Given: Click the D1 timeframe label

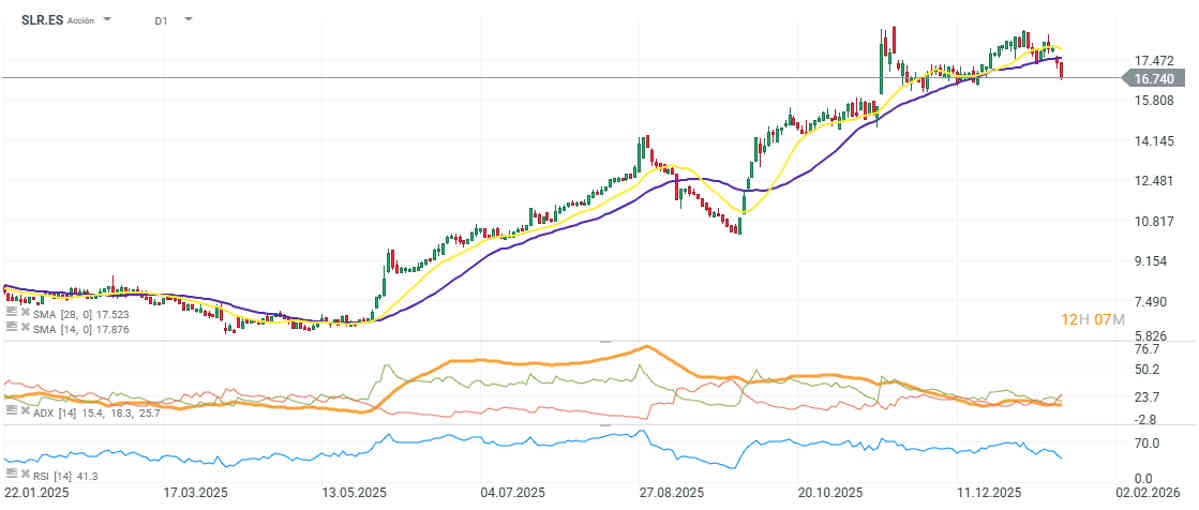Looking at the screenshot, I should pyautogui.click(x=161, y=20).
